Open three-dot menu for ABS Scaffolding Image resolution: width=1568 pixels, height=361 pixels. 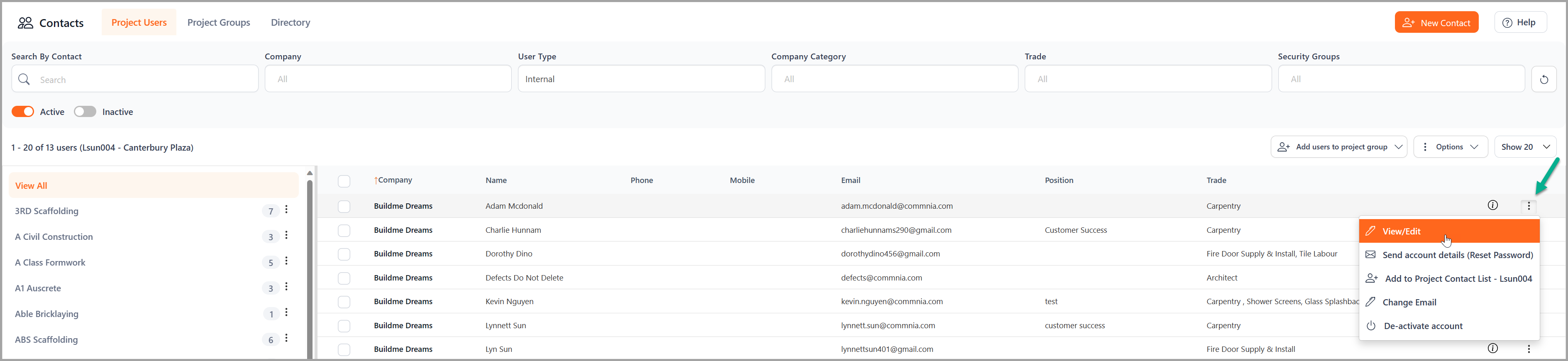[x=286, y=339]
